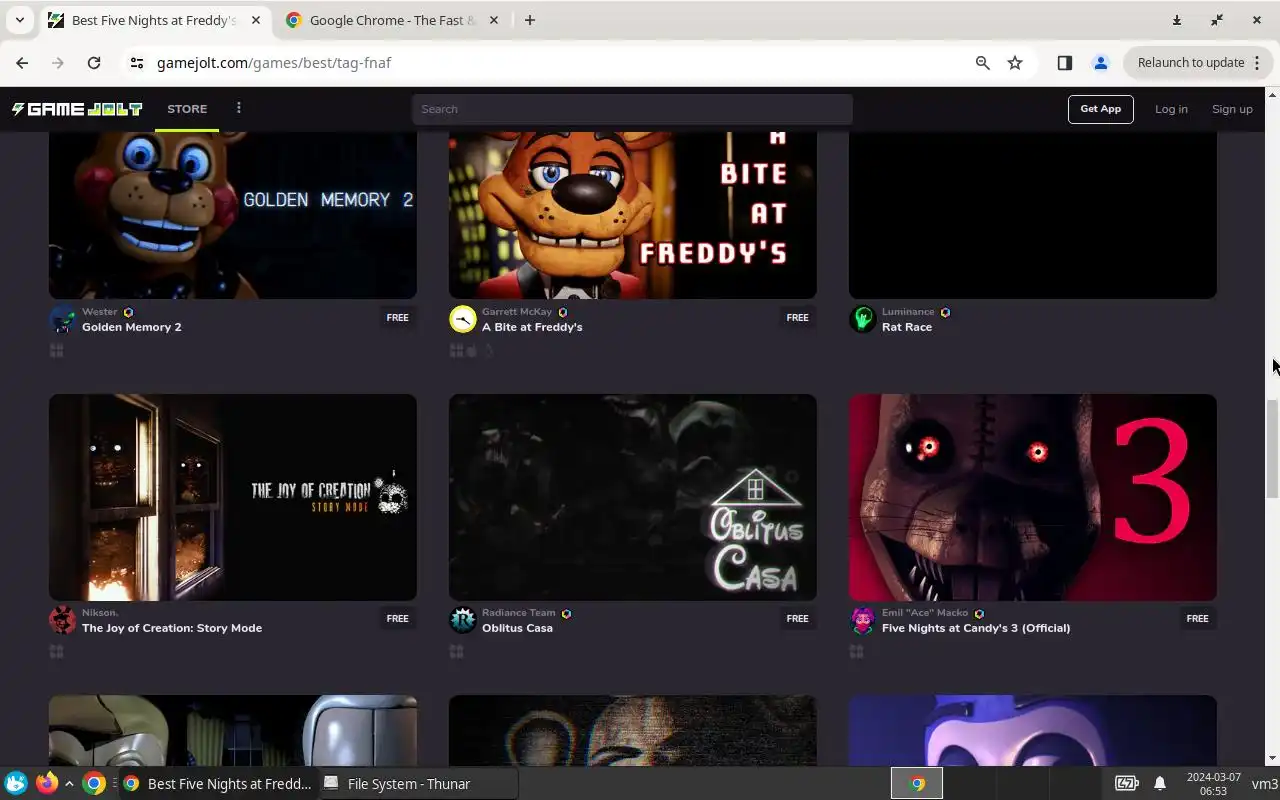Viewport: 1280px width, 800px height.
Task: Click the Rat Race title link
Action: click(907, 327)
